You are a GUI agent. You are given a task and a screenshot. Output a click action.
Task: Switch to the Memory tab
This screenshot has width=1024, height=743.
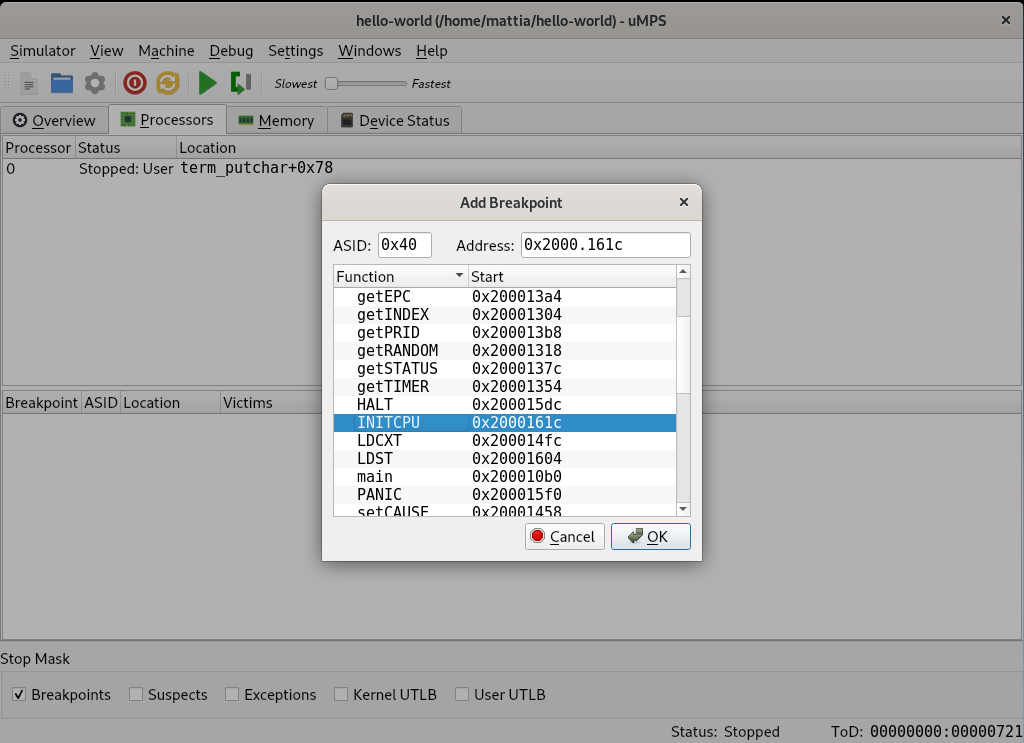276,120
